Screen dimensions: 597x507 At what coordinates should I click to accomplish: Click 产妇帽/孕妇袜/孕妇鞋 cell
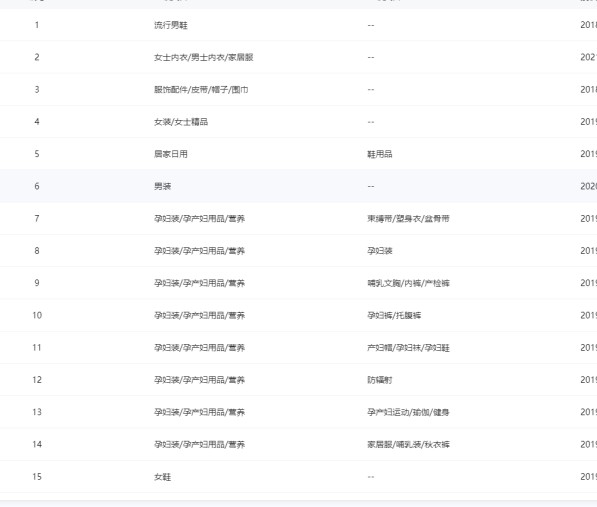coord(408,348)
